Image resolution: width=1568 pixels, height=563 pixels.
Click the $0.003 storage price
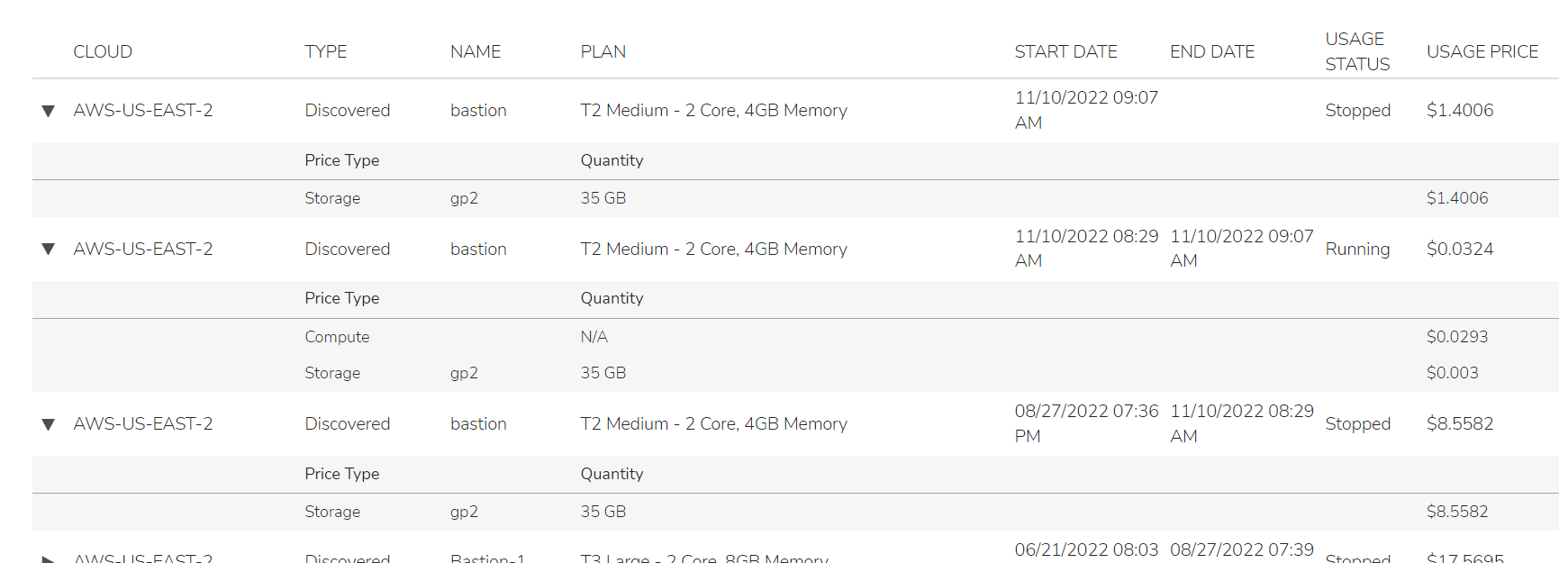(1452, 373)
